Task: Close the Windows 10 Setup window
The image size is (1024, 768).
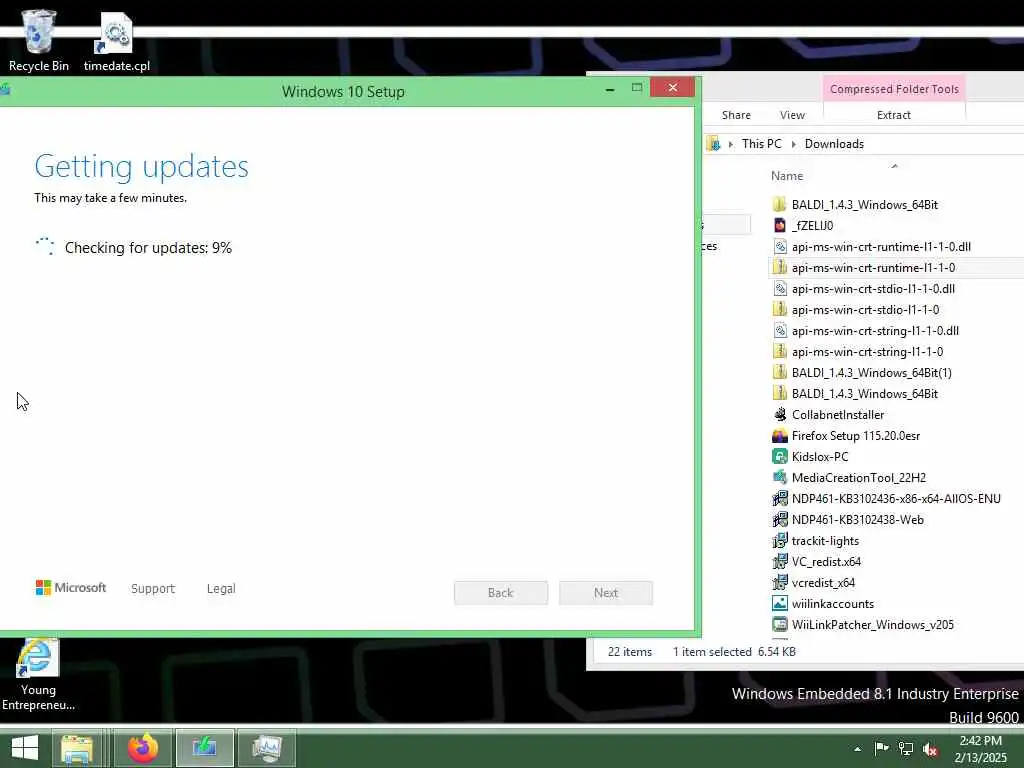Action: [673, 88]
